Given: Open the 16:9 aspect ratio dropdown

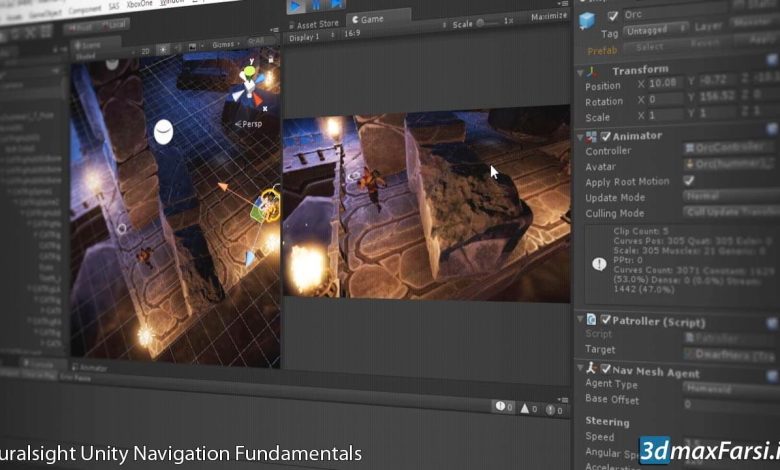Looking at the screenshot, I should [x=394, y=29].
